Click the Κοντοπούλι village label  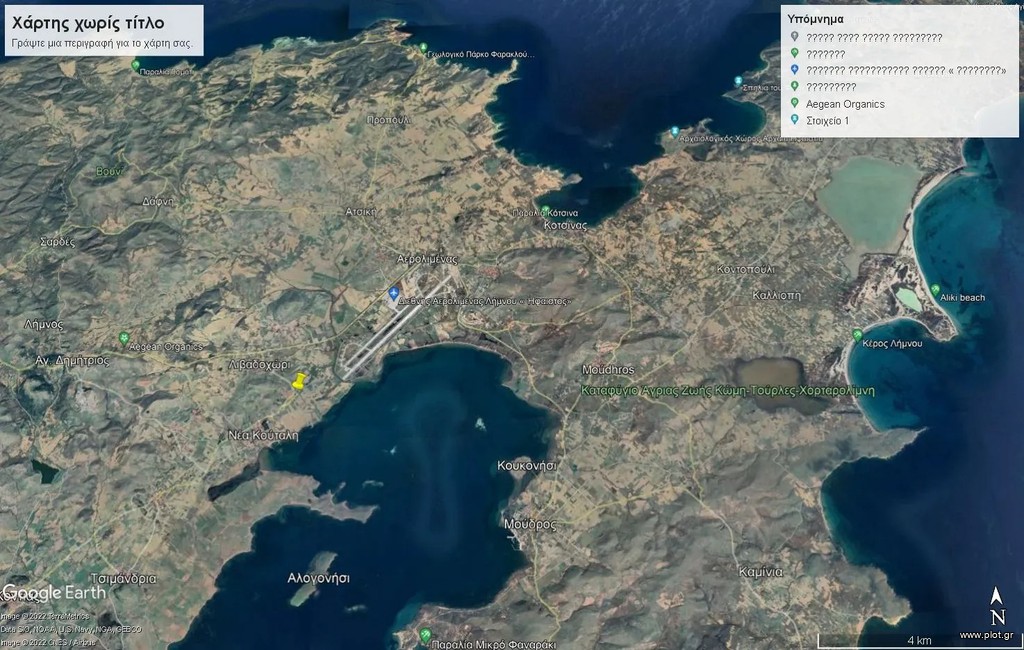coord(745,269)
